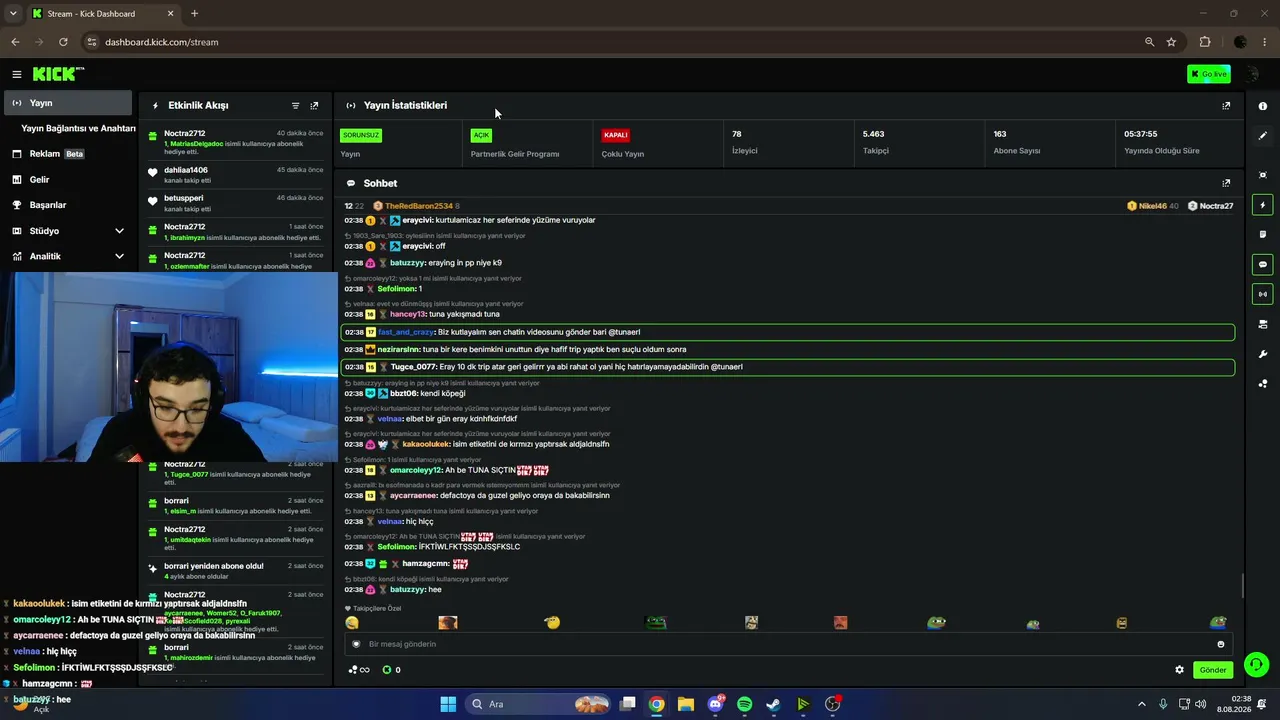The image size is (1280, 720).
Task: Open the filter icon in Etkinlik Akışı
Action: (295, 105)
